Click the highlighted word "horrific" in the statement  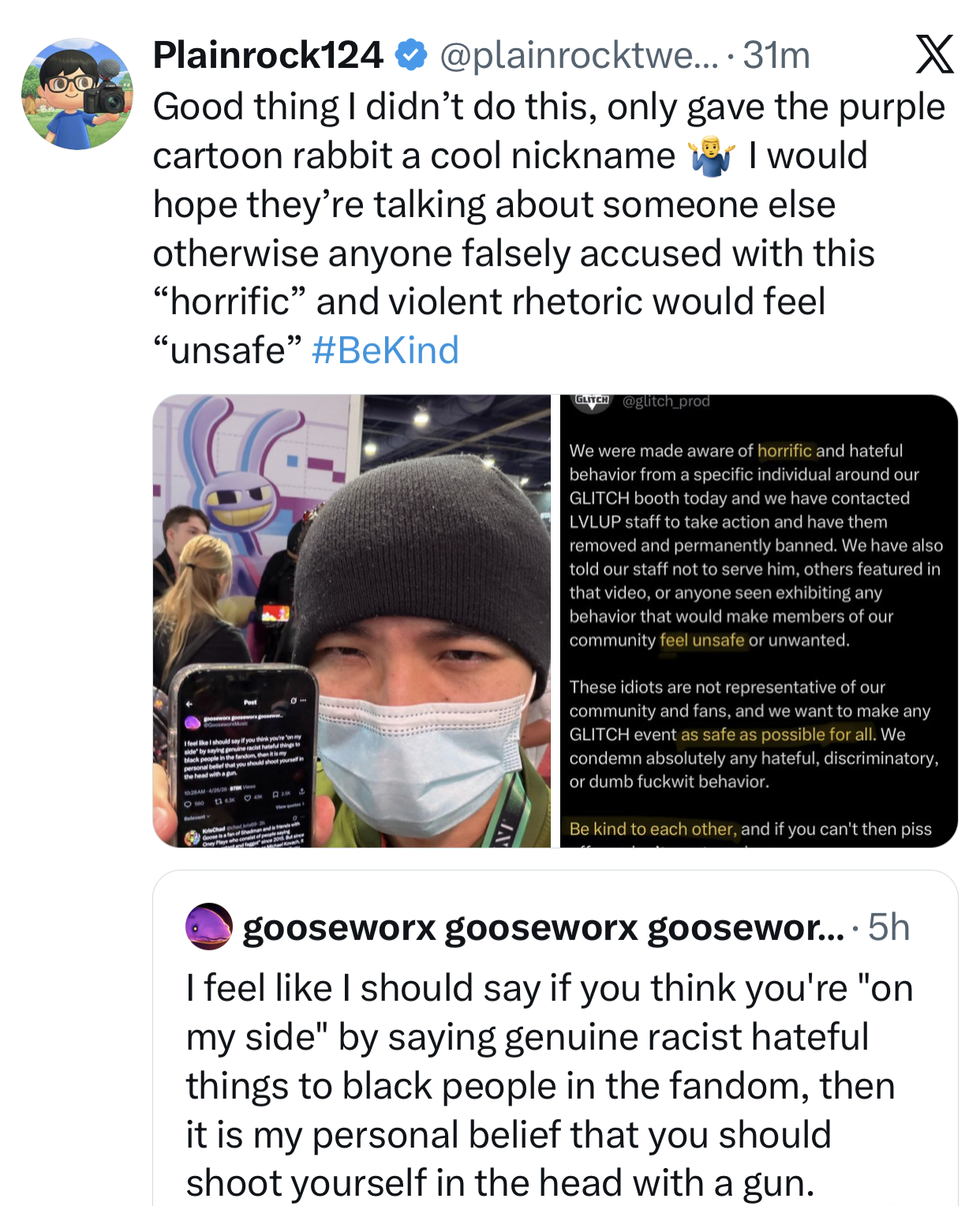(784, 451)
